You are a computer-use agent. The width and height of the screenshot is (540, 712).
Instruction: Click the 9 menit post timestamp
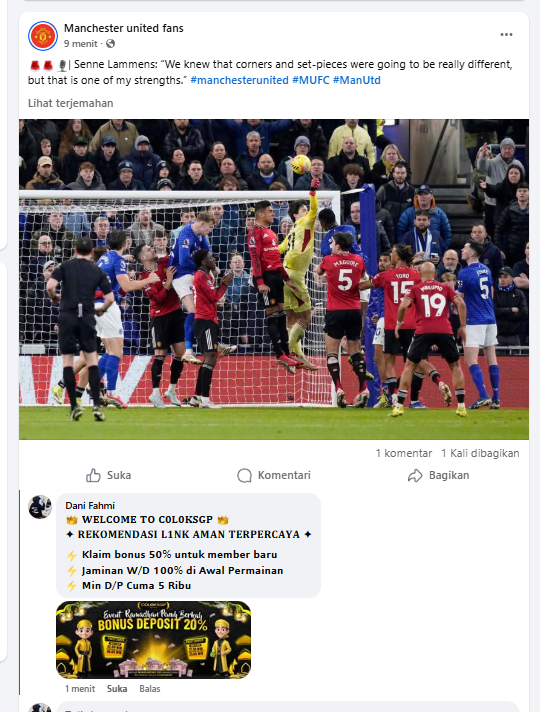[x=80, y=44]
